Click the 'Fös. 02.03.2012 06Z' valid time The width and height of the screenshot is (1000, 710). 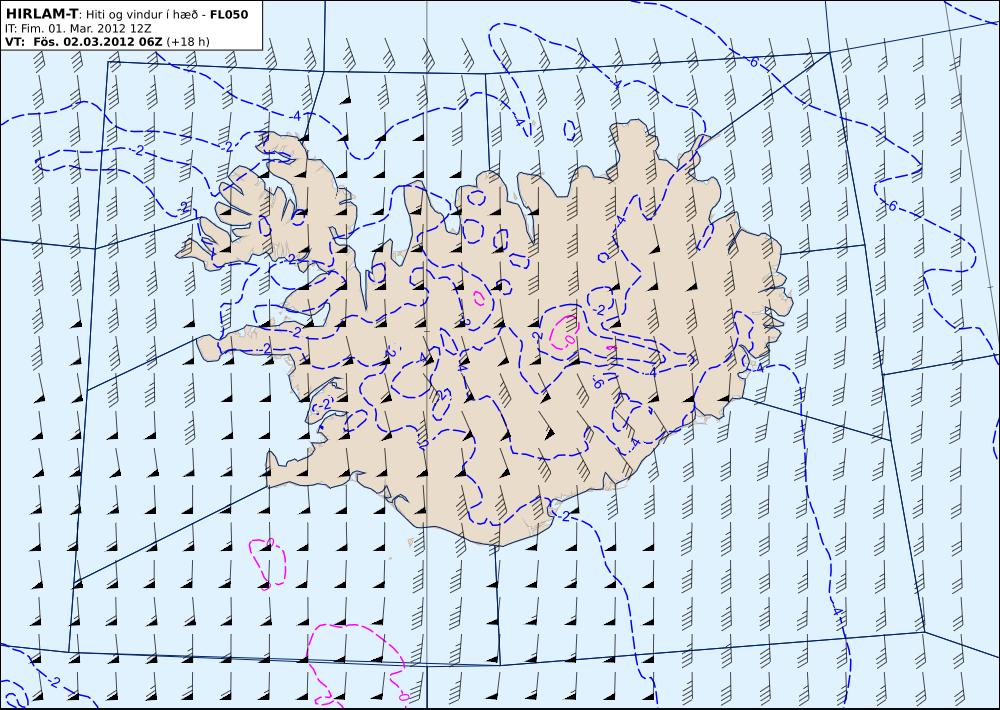coord(98,42)
